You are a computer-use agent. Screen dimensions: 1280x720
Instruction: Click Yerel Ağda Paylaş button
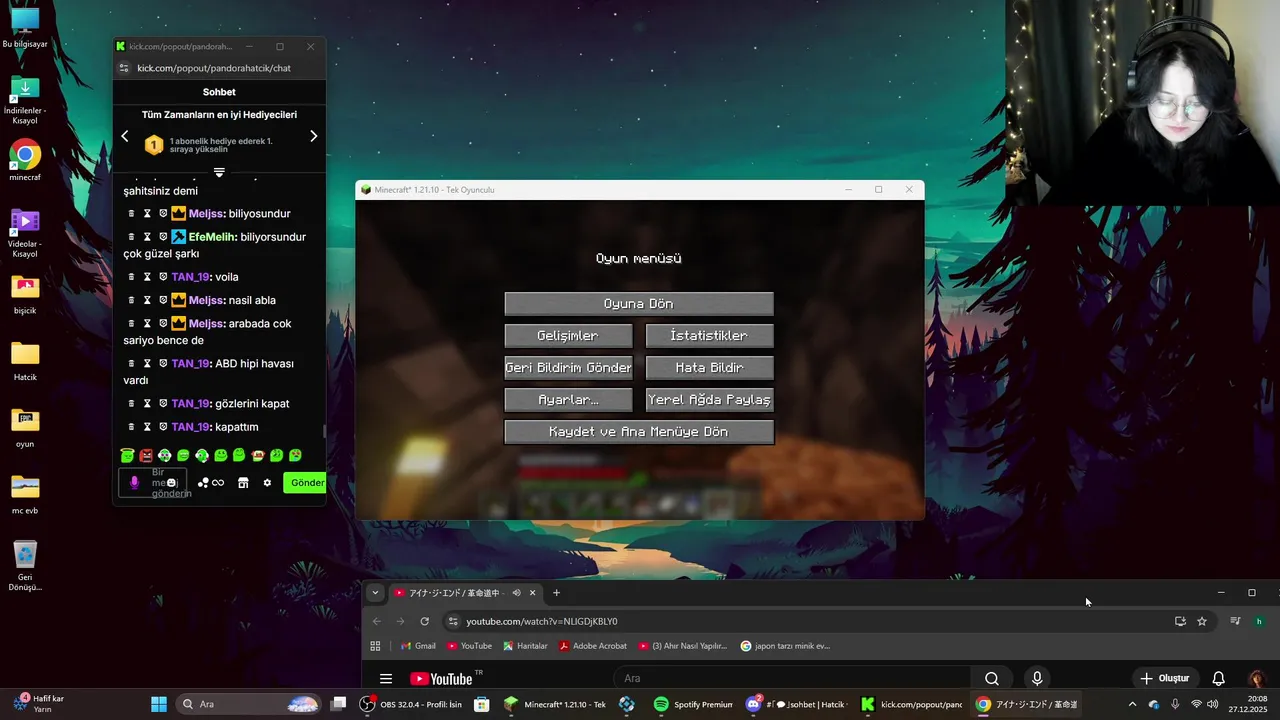[709, 400]
